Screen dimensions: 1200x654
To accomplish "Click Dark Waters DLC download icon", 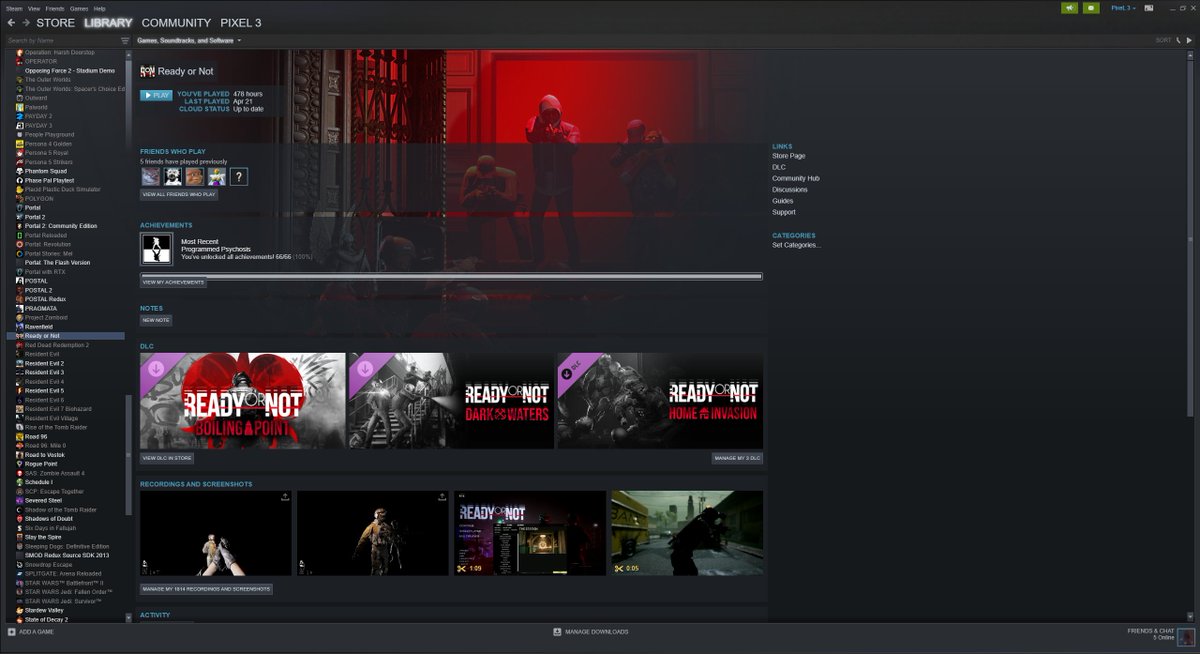I will pyautogui.click(x=365, y=369).
